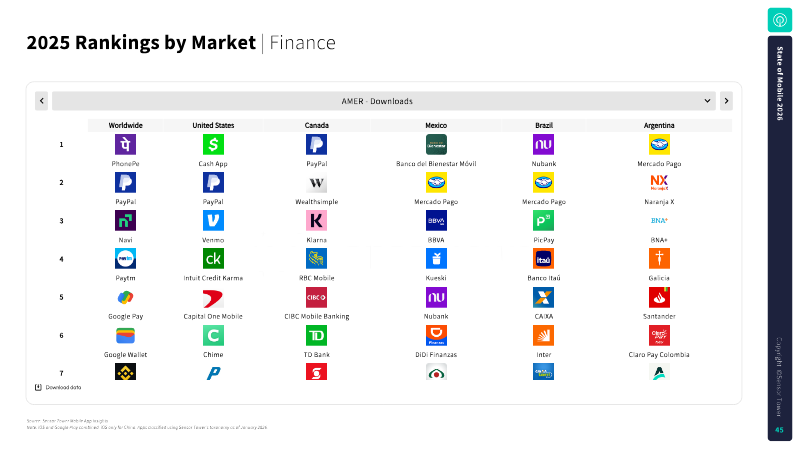Go to the next ranking view arrow
800x450 pixels.
click(x=726, y=101)
